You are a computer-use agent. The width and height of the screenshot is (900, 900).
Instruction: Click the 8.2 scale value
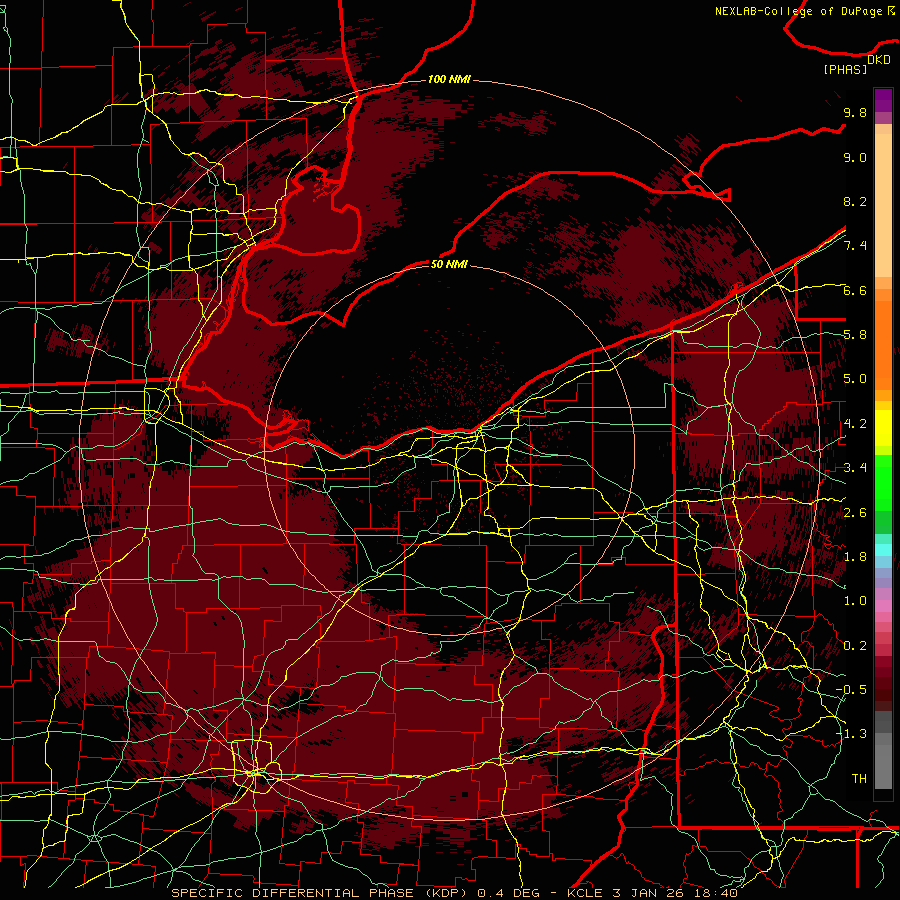[855, 201]
